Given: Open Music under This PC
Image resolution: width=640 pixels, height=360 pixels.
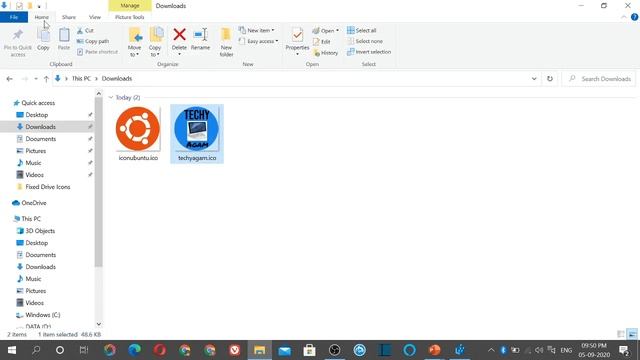Looking at the screenshot, I should [33, 279].
